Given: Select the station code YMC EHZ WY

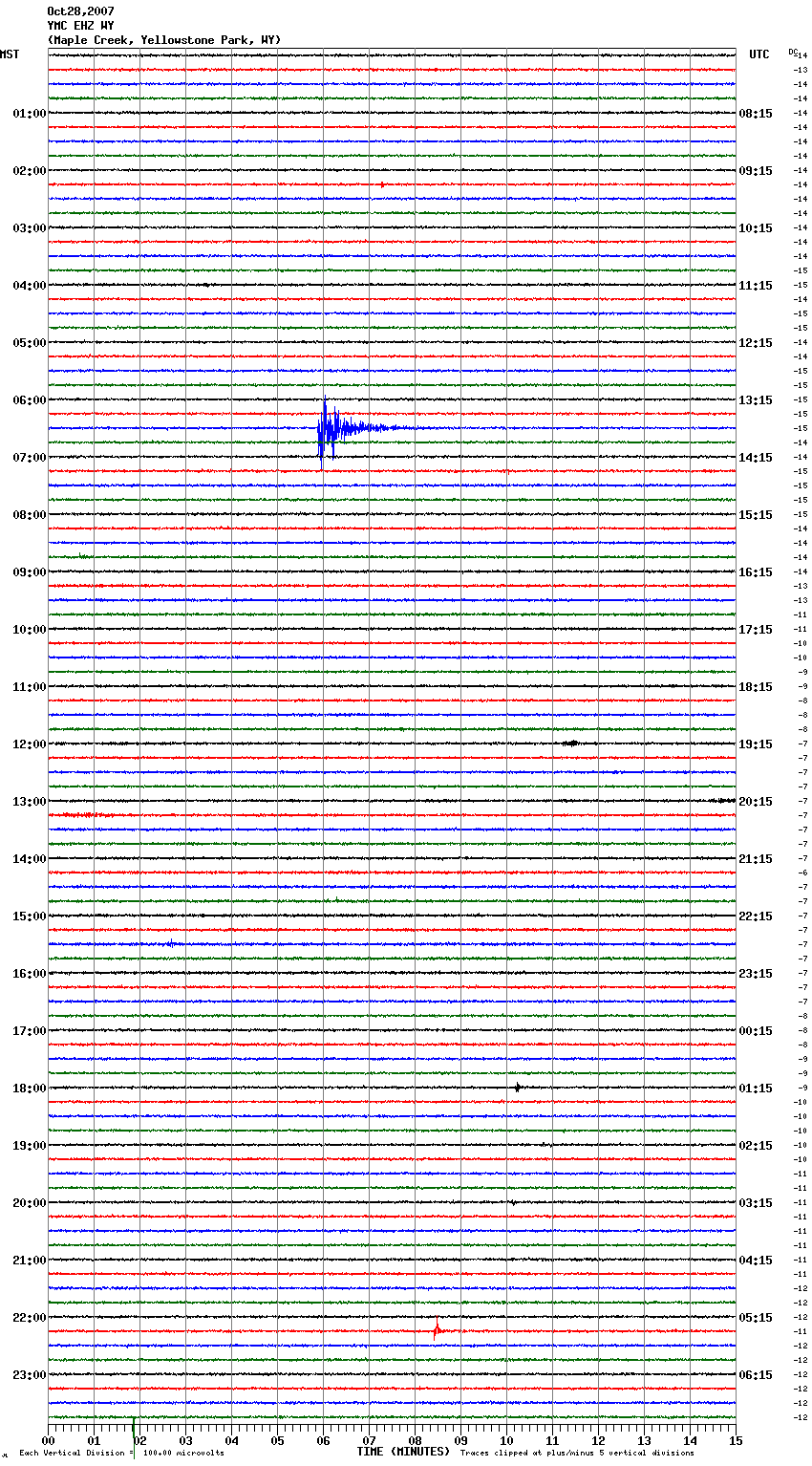Looking at the screenshot, I should pyautogui.click(x=80, y=26).
